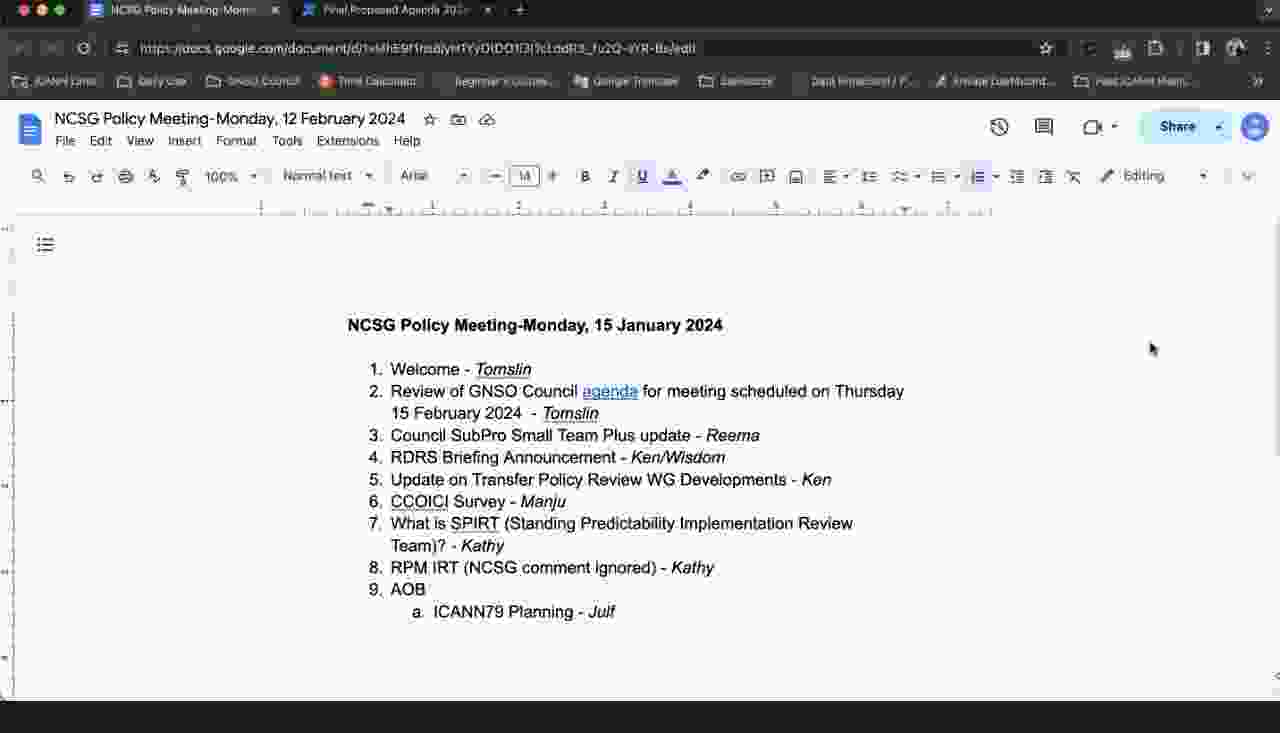
Task: Toggle the bulleted list button
Action: coord(938,176)
